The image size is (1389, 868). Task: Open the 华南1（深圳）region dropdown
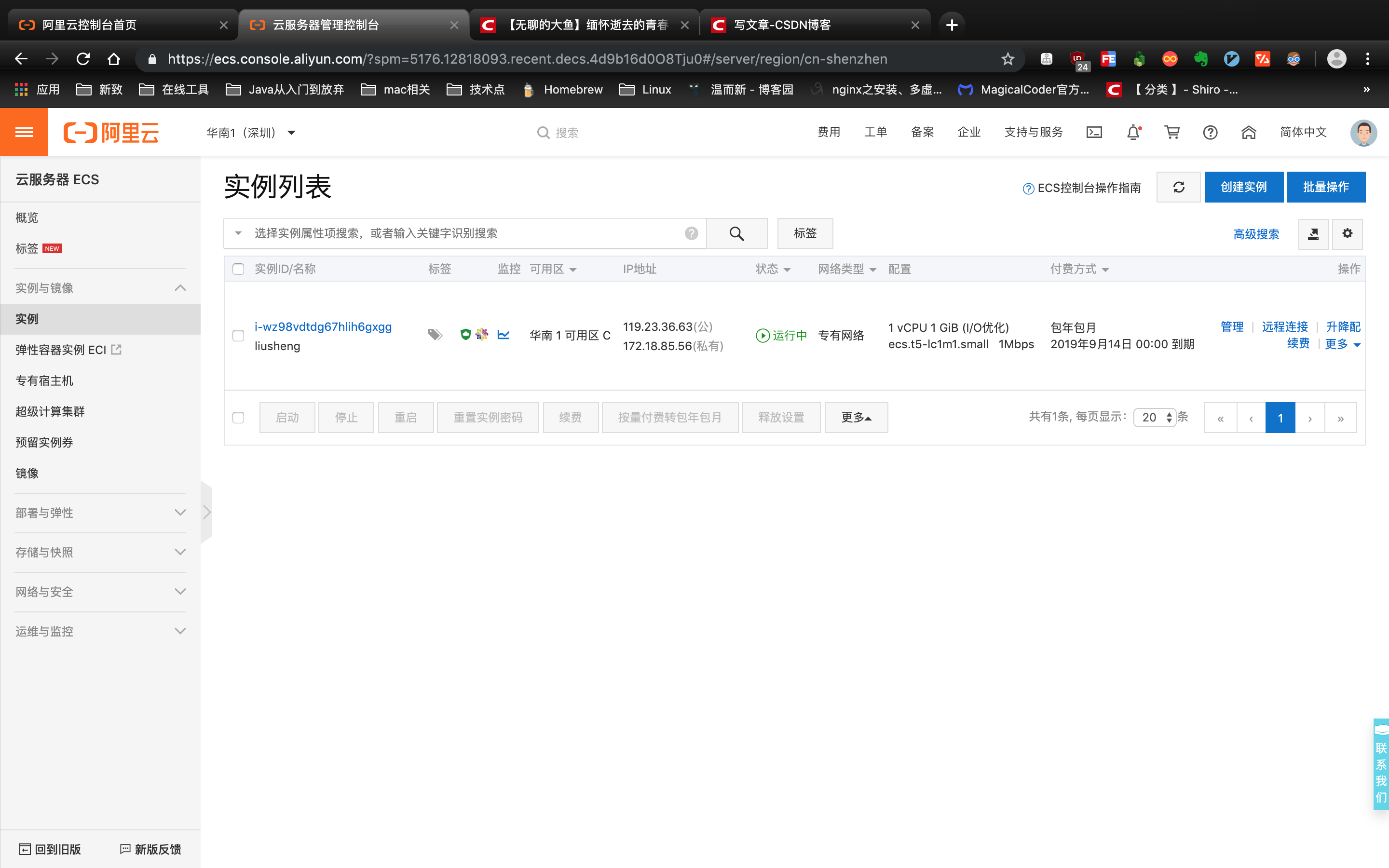coord(251,132)
